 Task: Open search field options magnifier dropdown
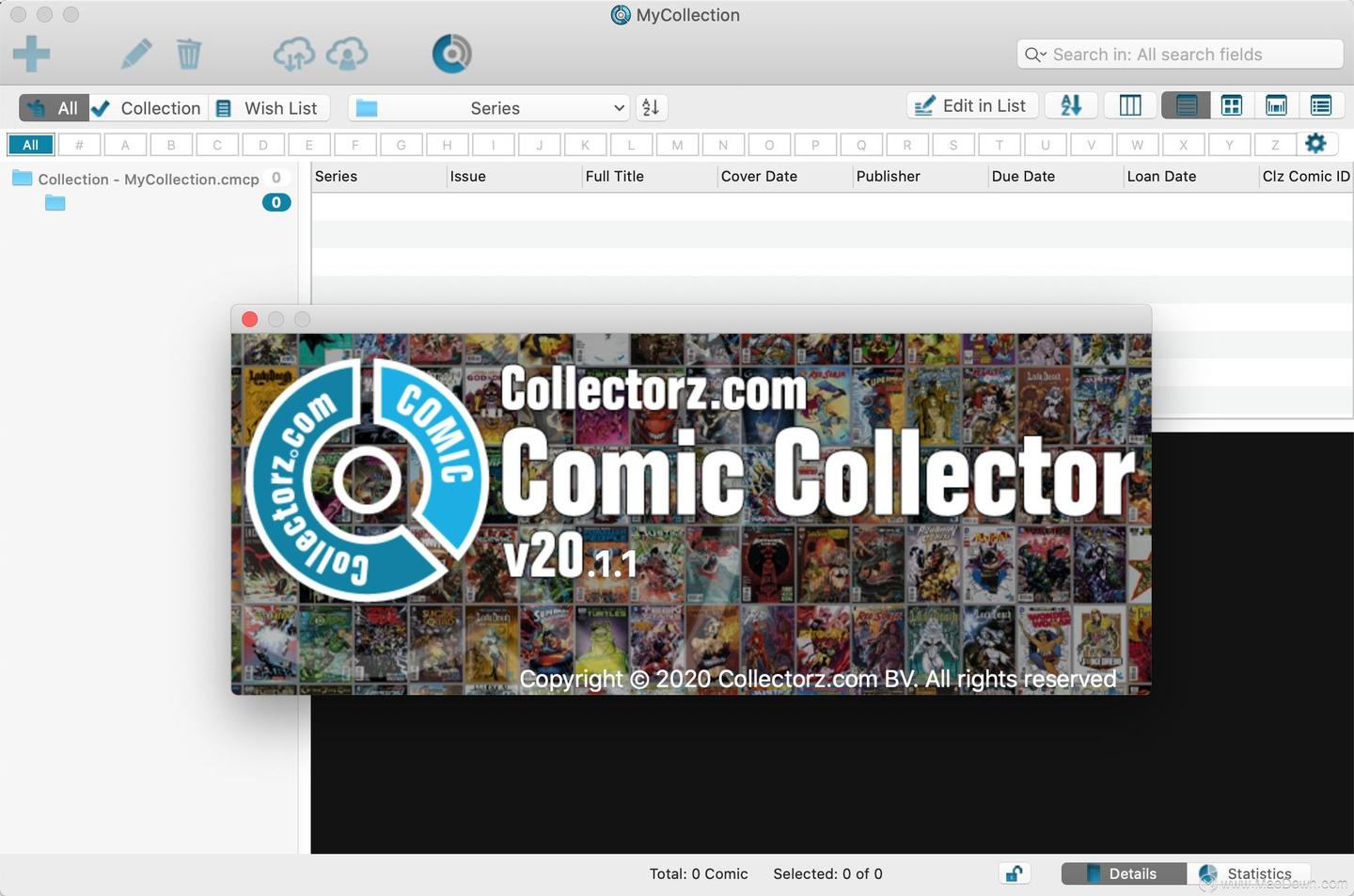tap(1035, 55)
